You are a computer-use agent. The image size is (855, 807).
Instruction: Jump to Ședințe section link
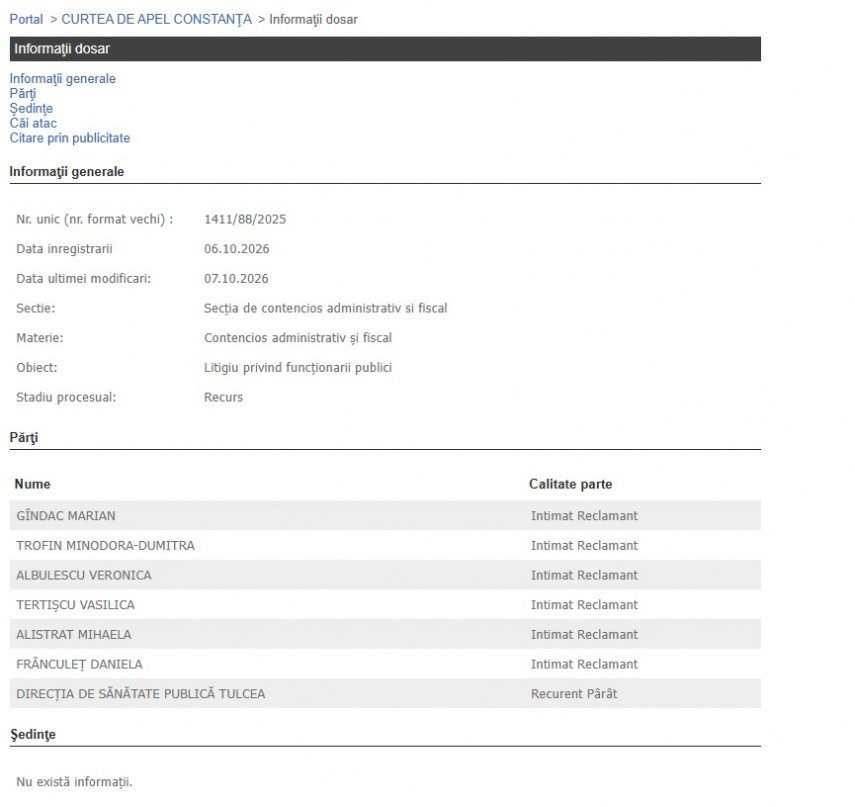[31, 108]
